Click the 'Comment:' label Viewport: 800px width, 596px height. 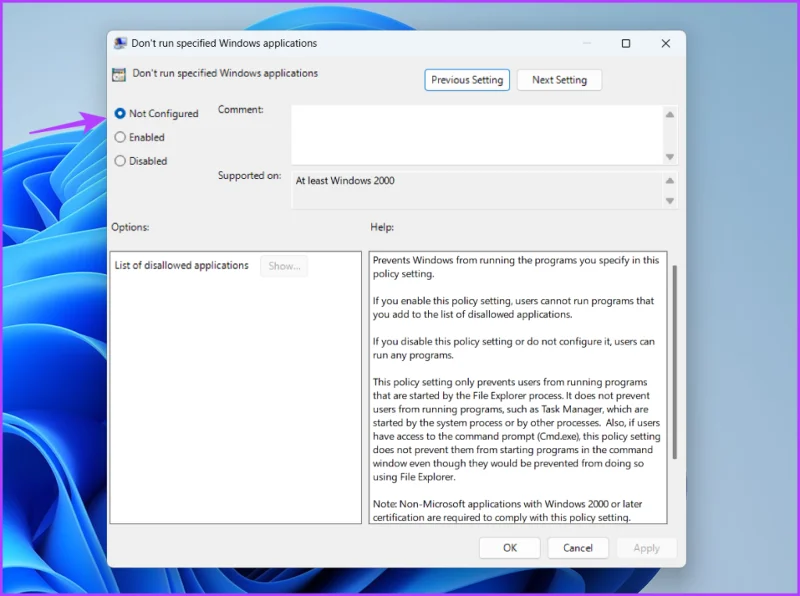pos(241,109)
